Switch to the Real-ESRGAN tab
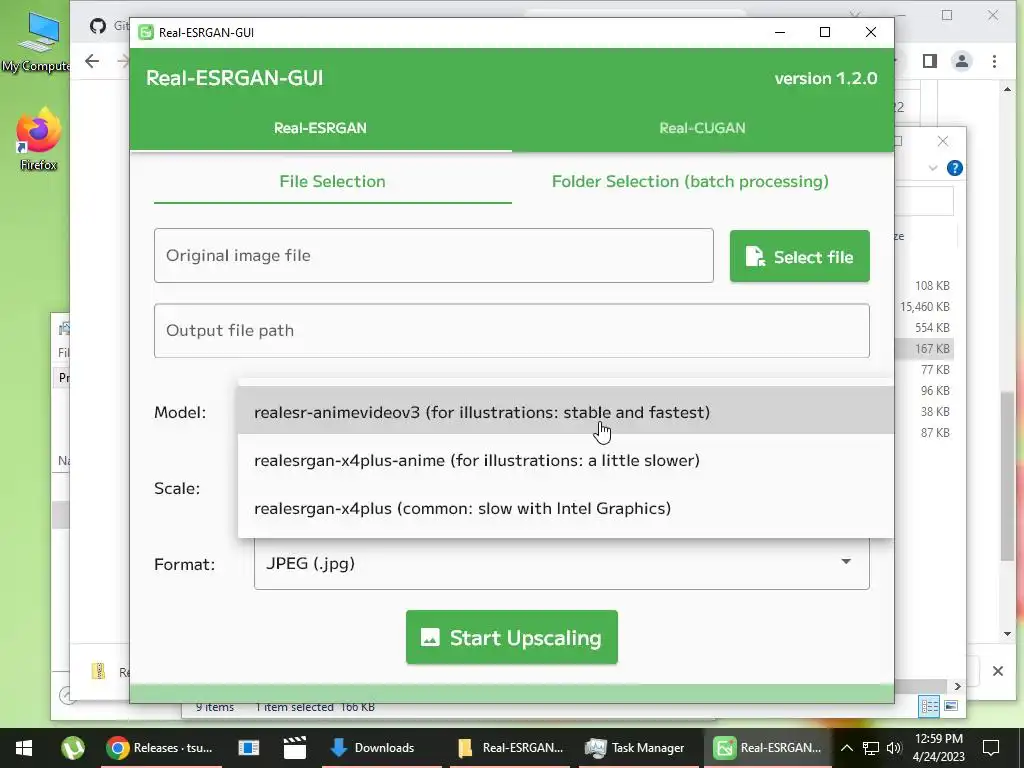 (320, 128)
